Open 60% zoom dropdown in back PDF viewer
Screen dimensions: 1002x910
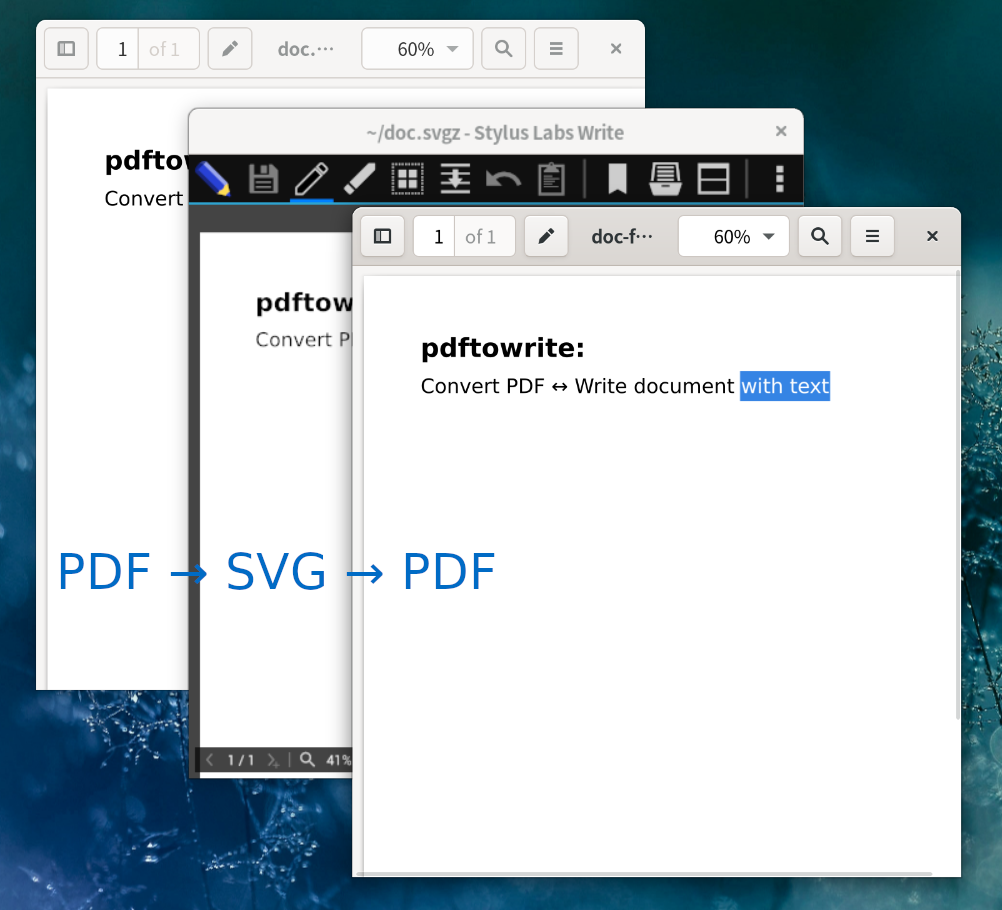pos(417,49)
